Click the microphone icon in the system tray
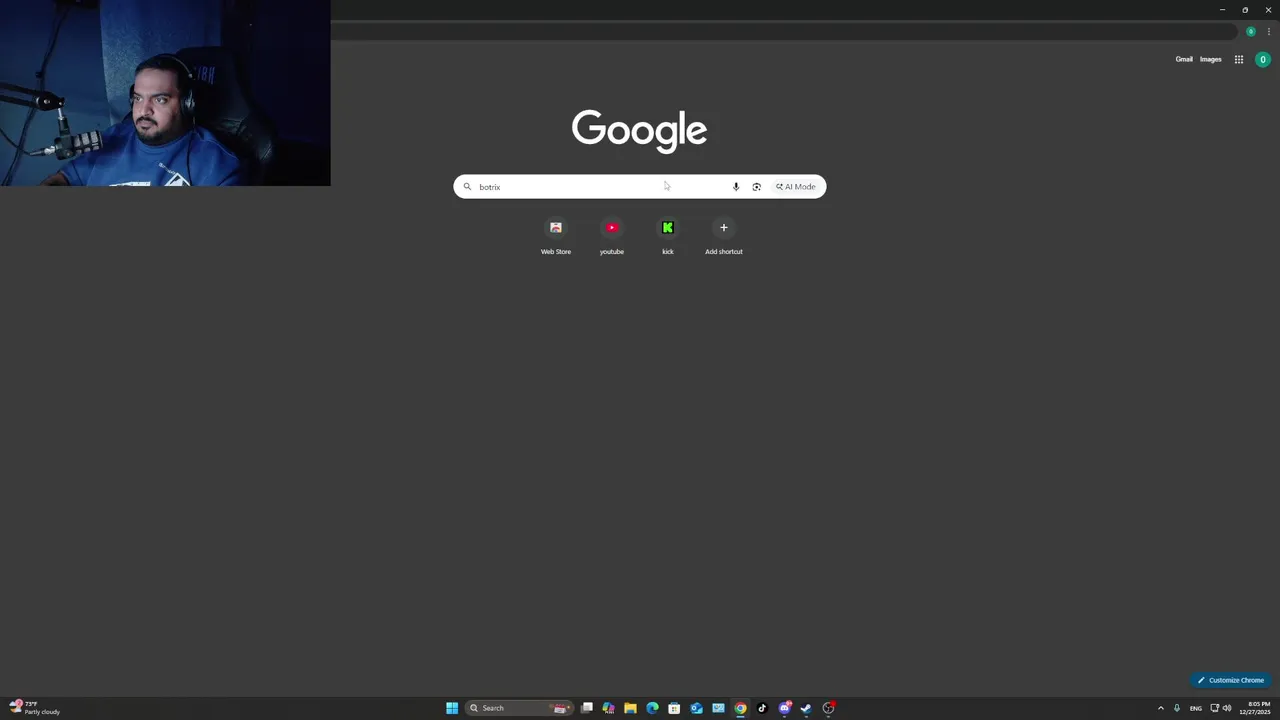 (1177, 708)
